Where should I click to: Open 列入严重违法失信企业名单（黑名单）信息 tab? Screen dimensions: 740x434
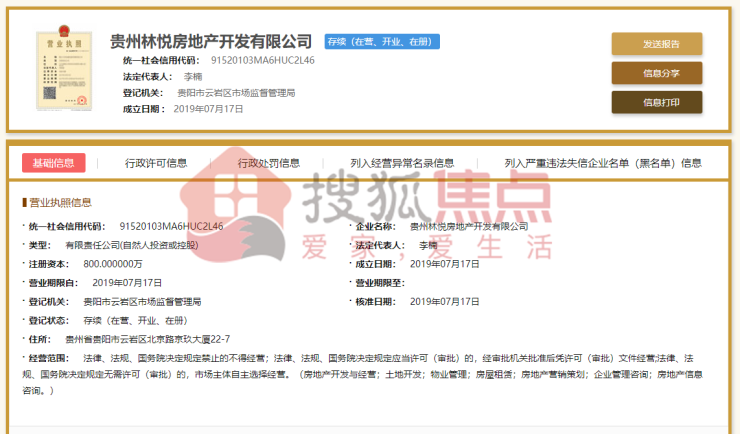603,163
